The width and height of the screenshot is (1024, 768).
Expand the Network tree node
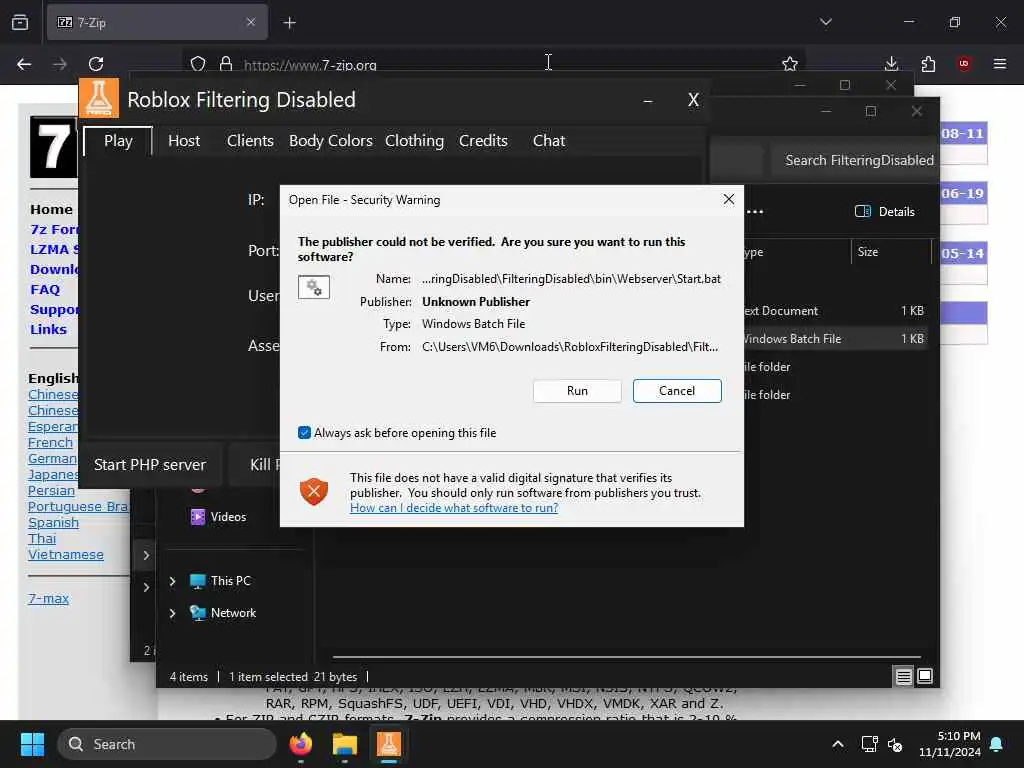coord(172,613)
